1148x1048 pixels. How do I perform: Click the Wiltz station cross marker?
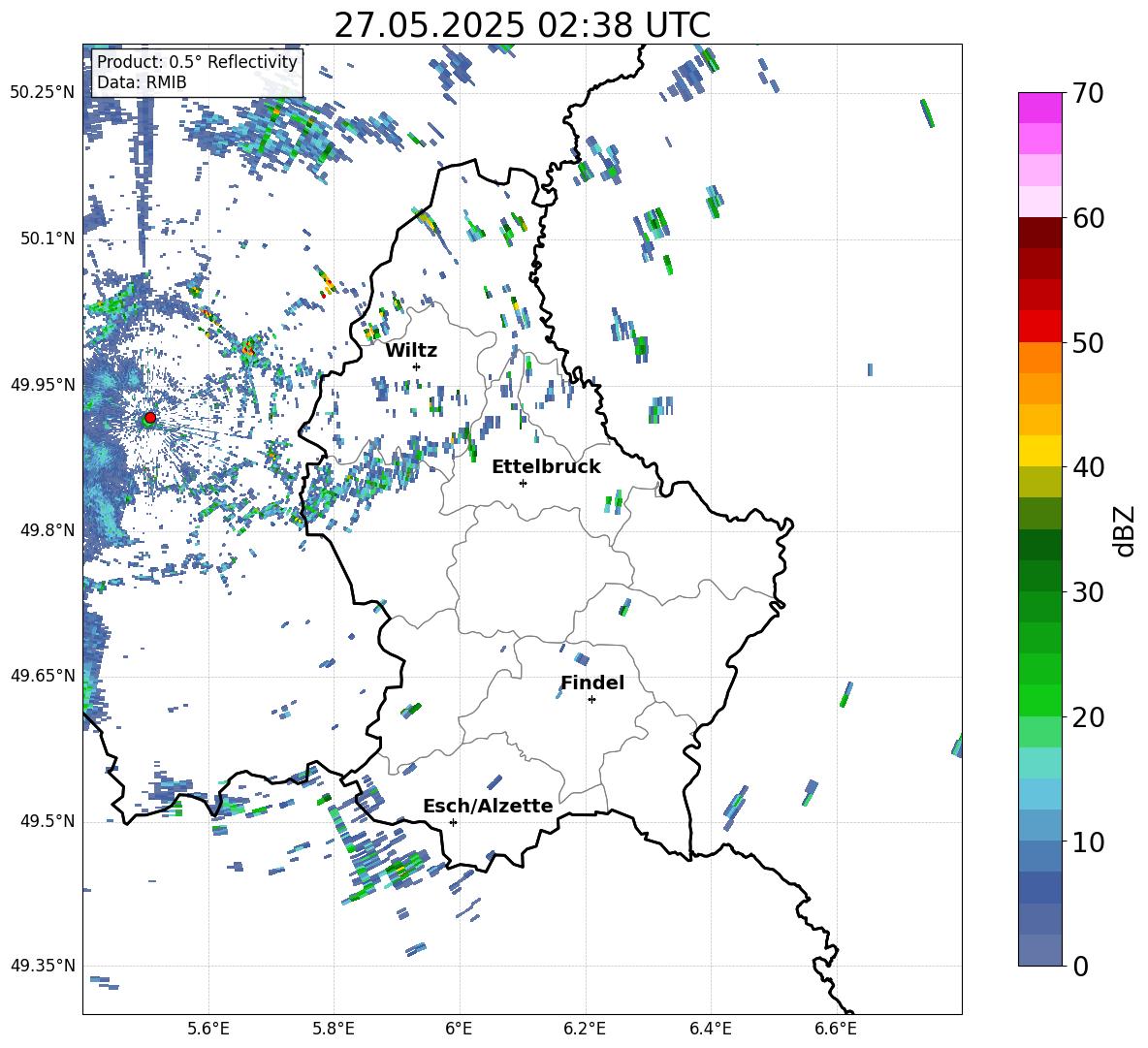[x=417, y=366]
